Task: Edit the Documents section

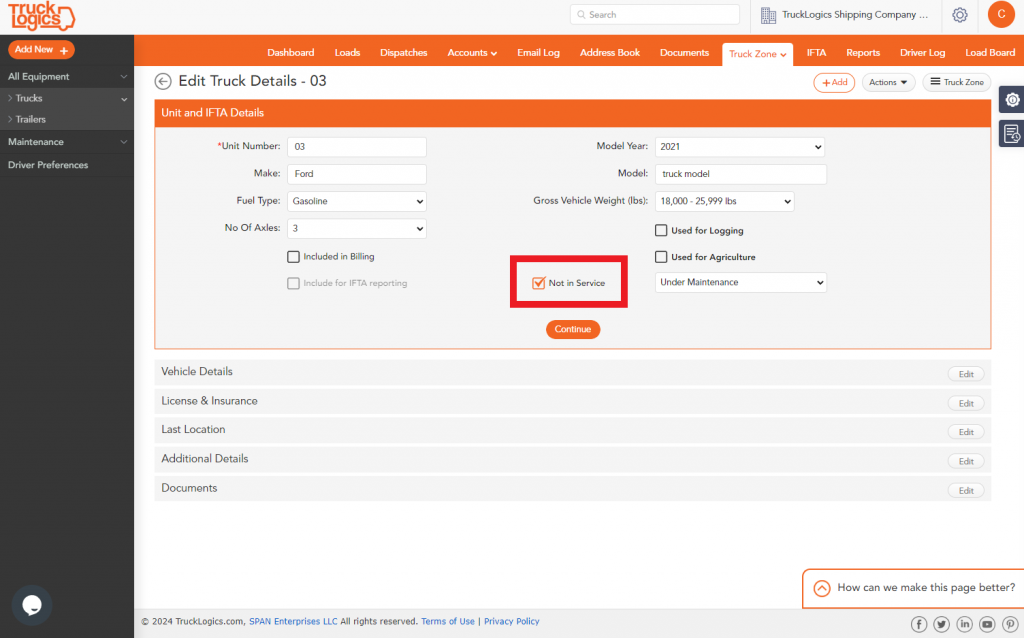Action: click(x=966, y=491)
